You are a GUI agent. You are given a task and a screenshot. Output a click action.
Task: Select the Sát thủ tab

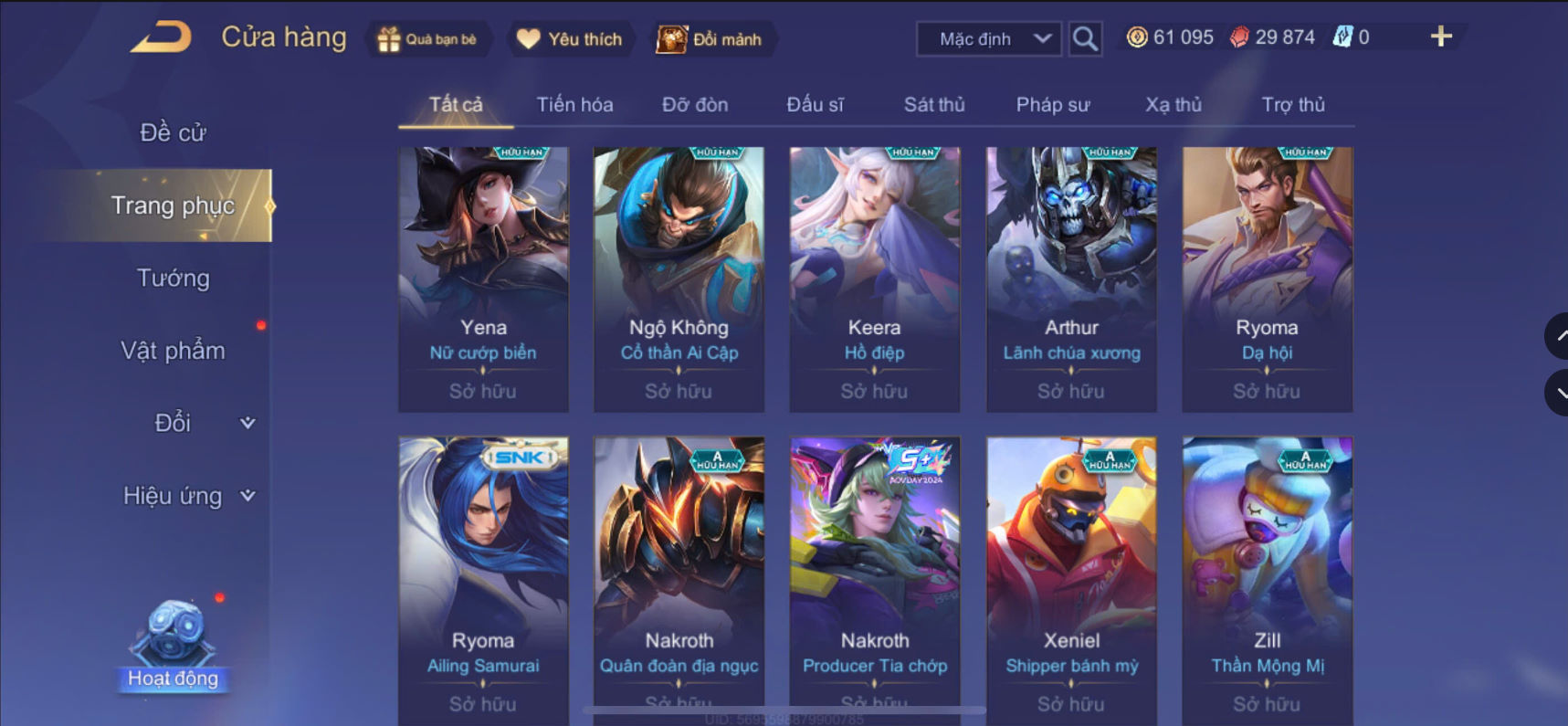(934, 105)
